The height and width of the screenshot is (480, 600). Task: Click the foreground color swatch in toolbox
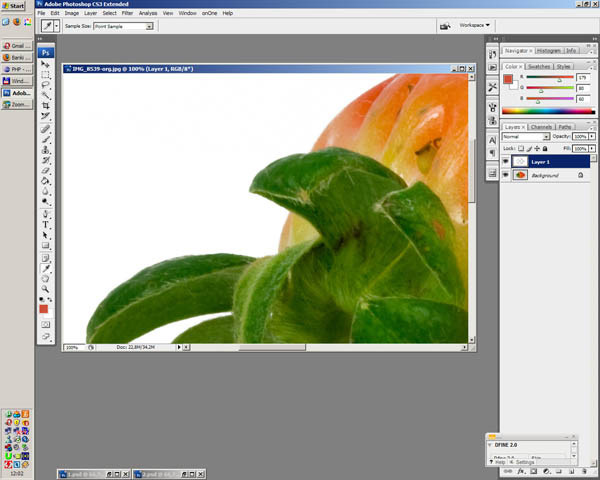coord(44,310)
